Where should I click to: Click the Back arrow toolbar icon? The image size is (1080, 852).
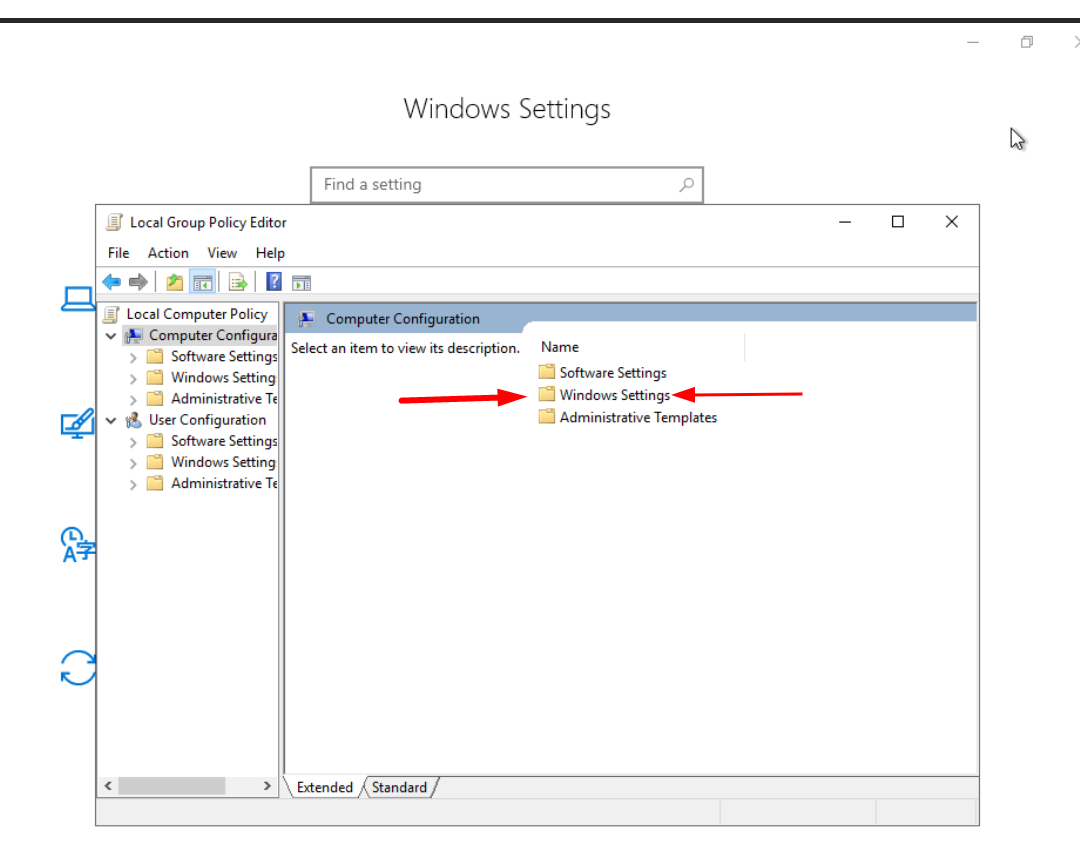[x=112, y=282]
